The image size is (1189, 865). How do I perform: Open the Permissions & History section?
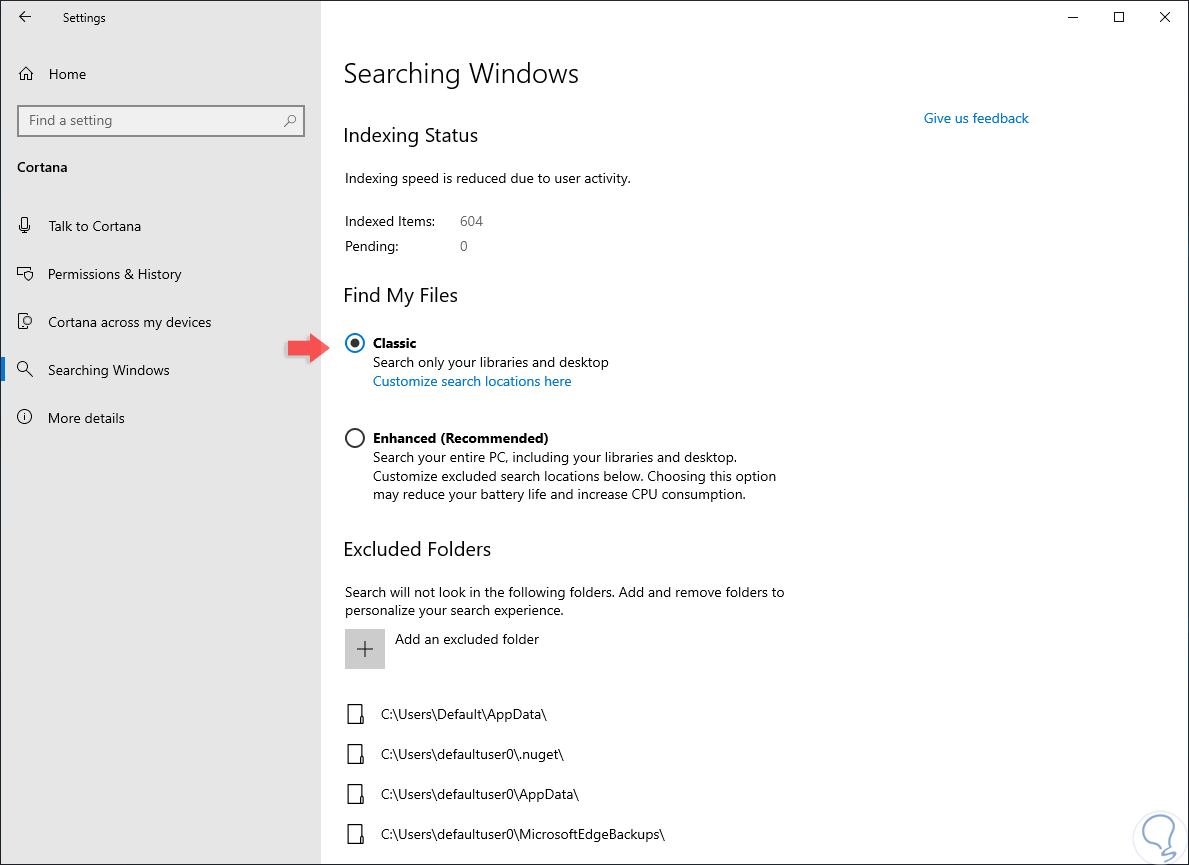[x=114, y=274]
